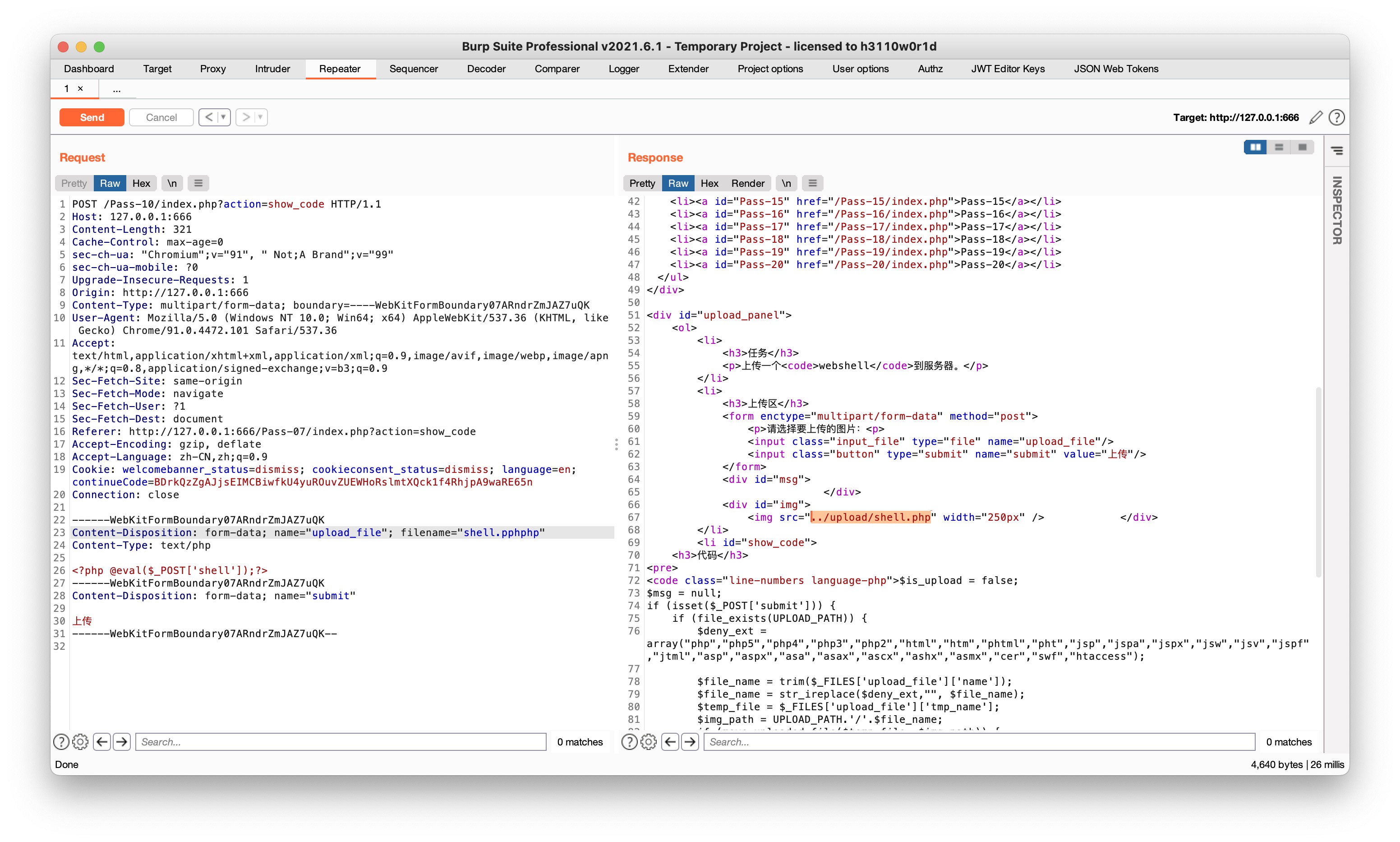Click response search previous match arrow

[670, 741]
